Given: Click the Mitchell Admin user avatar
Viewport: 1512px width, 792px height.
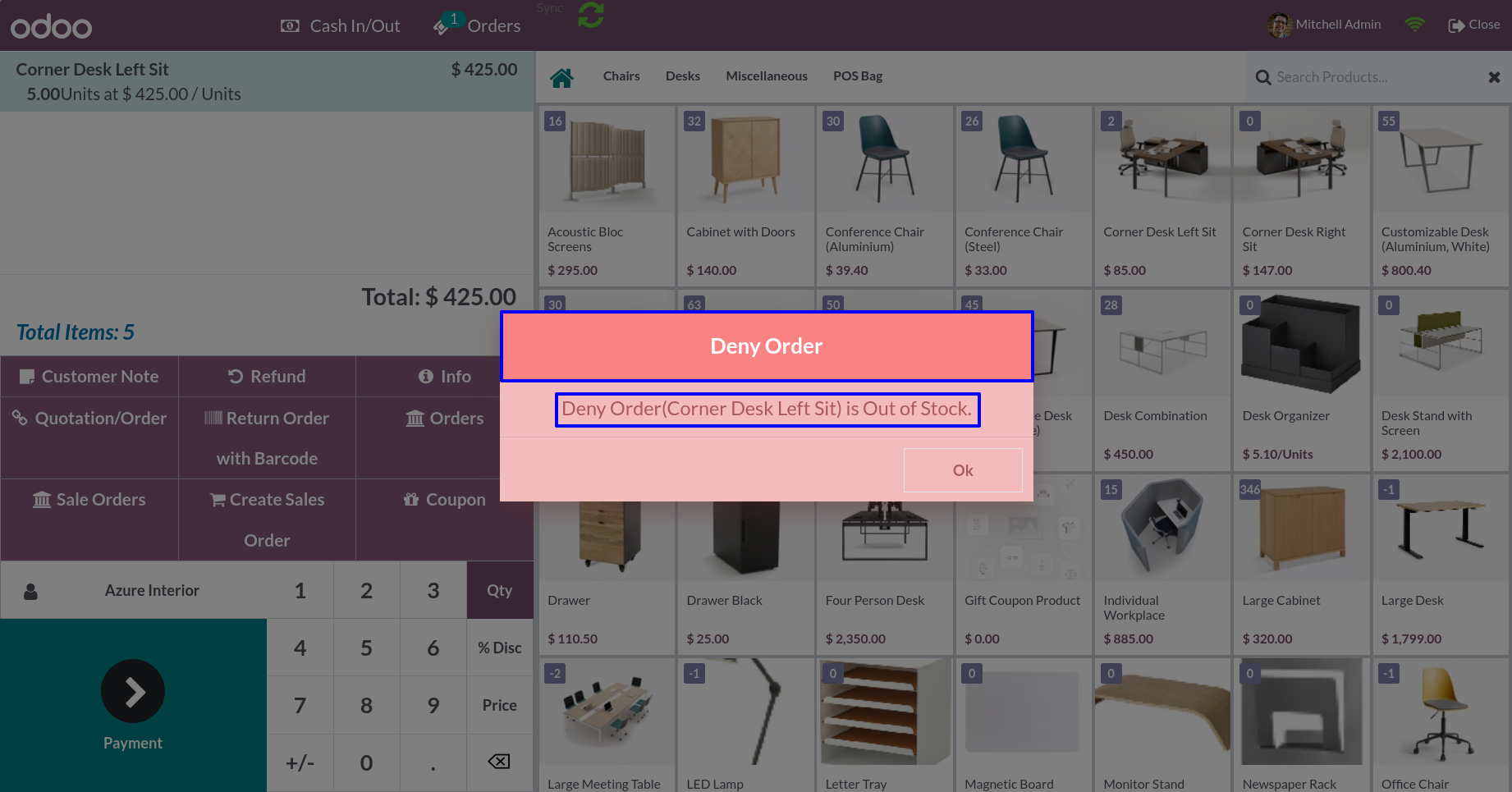Looking at the screenshot, I should coord(1279,25).
